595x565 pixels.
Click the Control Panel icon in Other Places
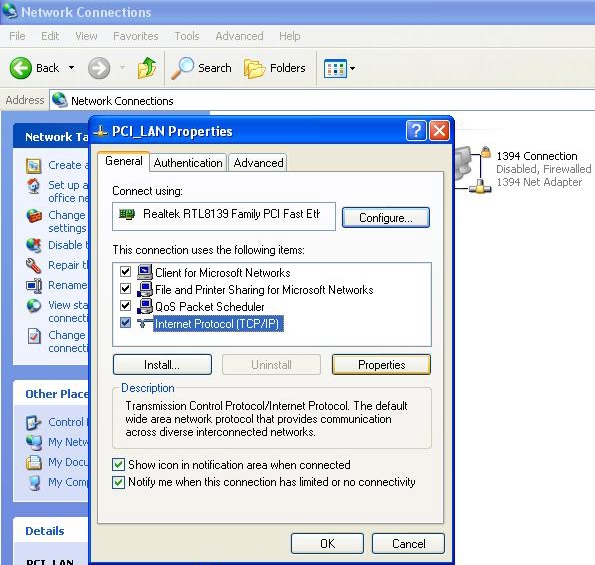[x=33, y=422]
